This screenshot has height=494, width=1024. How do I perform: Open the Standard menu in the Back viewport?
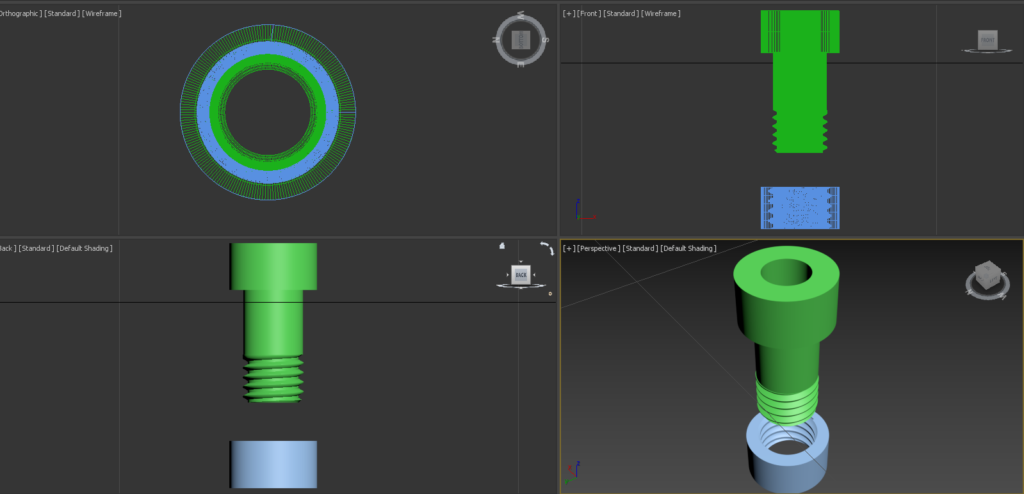click(37, 248)
